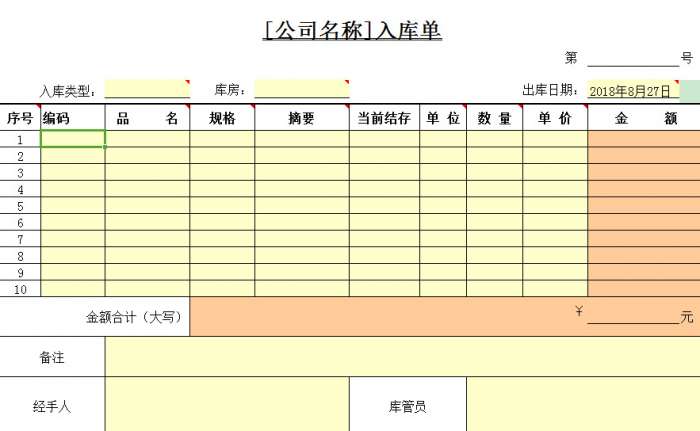The image size is (700, 431).
Task: Select the 单价 header cell
Action: pos(555,118)
